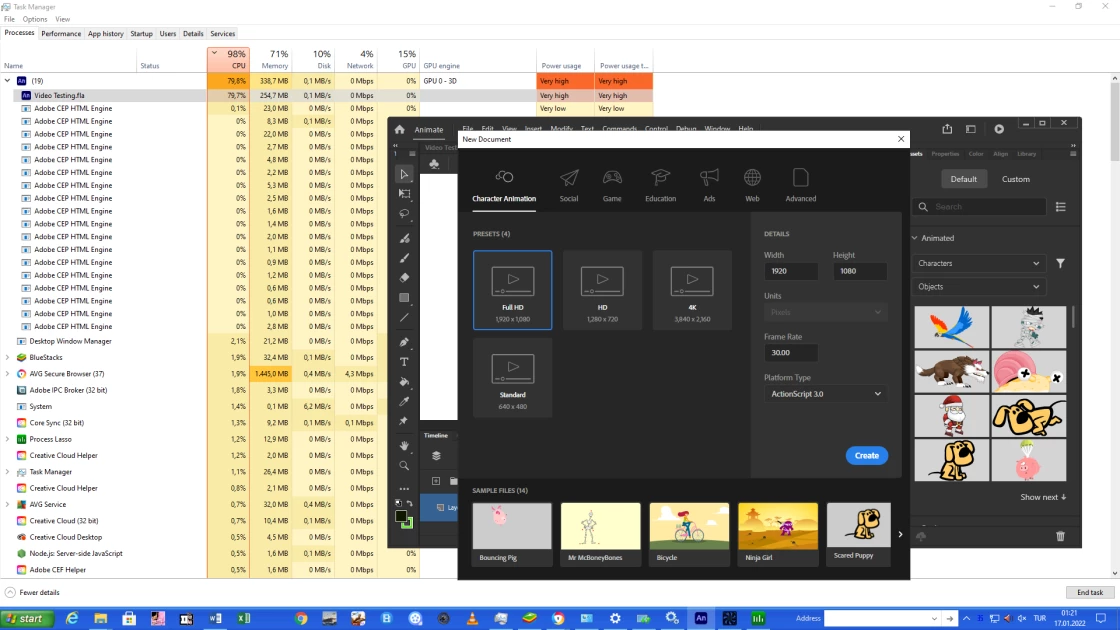Select the Zoom magnifier tool in Animate

(x=404, y=466)
